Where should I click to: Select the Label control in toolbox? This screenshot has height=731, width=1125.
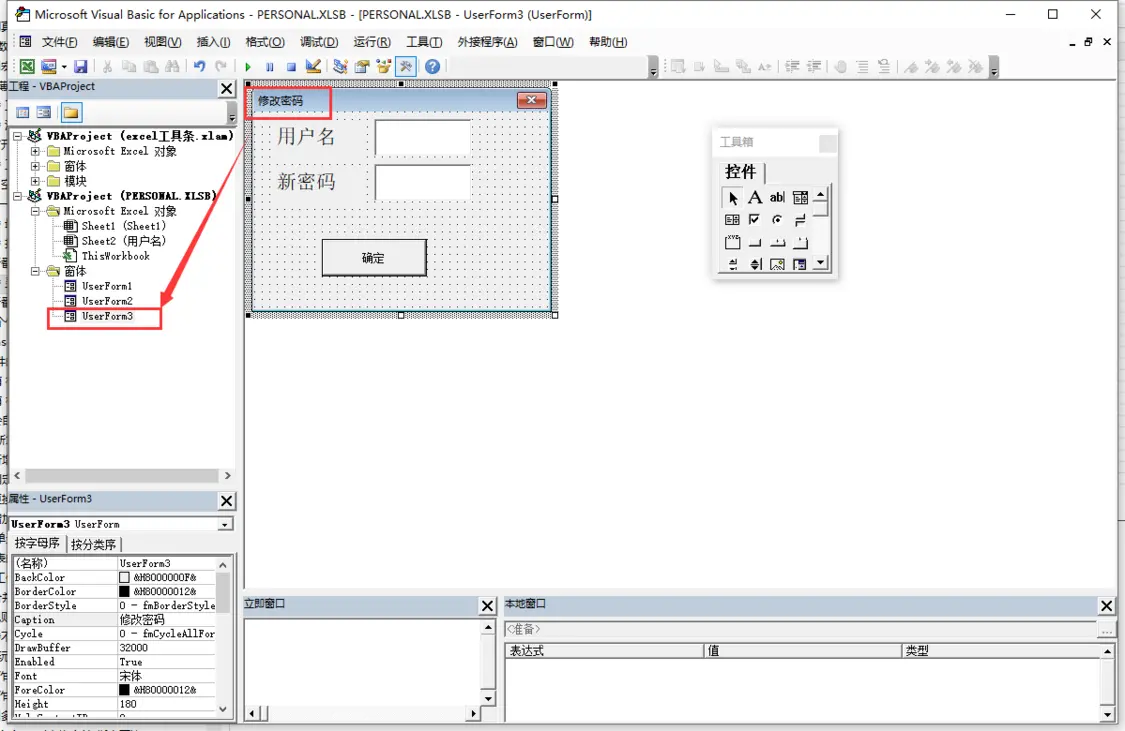click(755, 197)
